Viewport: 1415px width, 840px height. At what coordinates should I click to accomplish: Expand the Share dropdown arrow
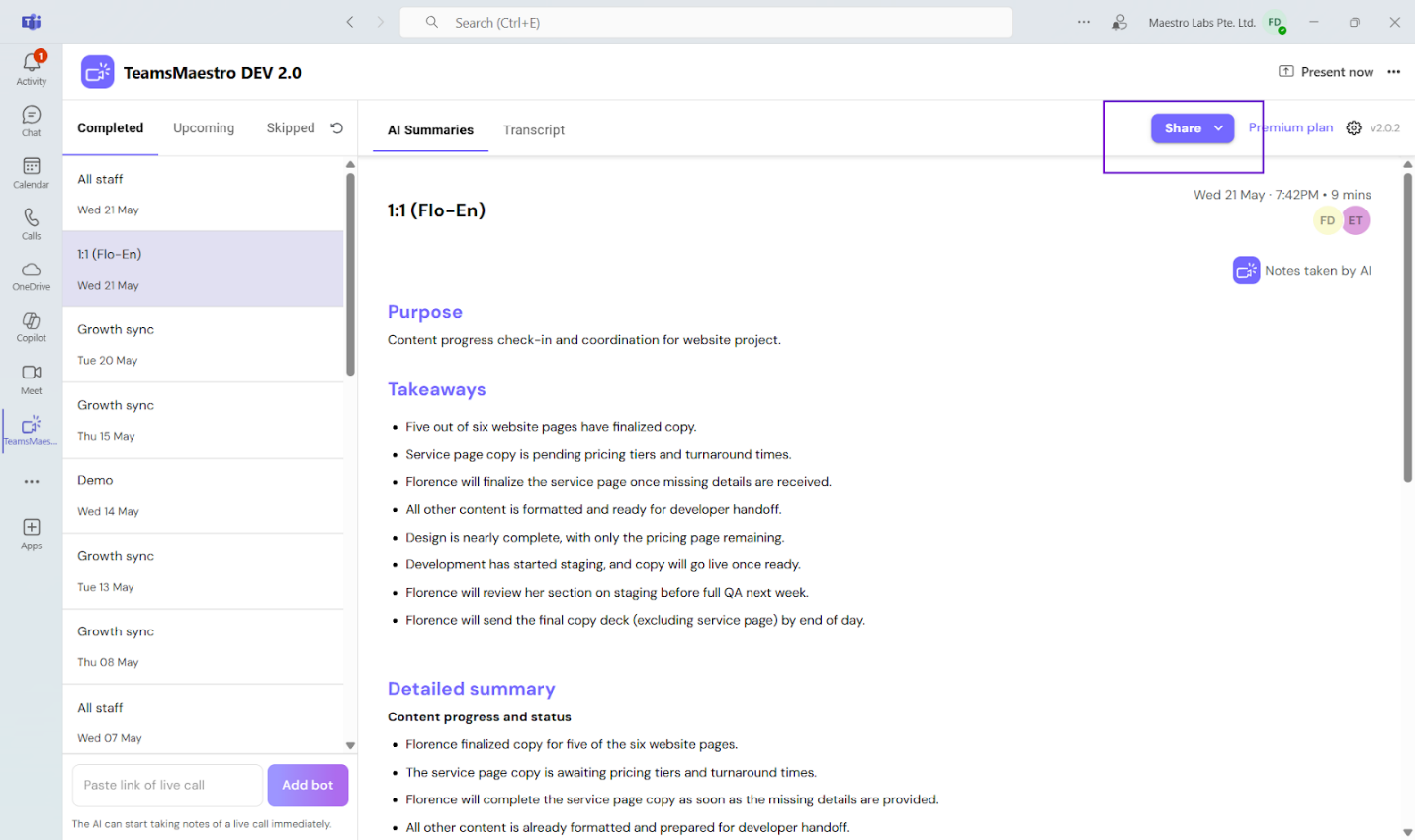point(1219,128)
